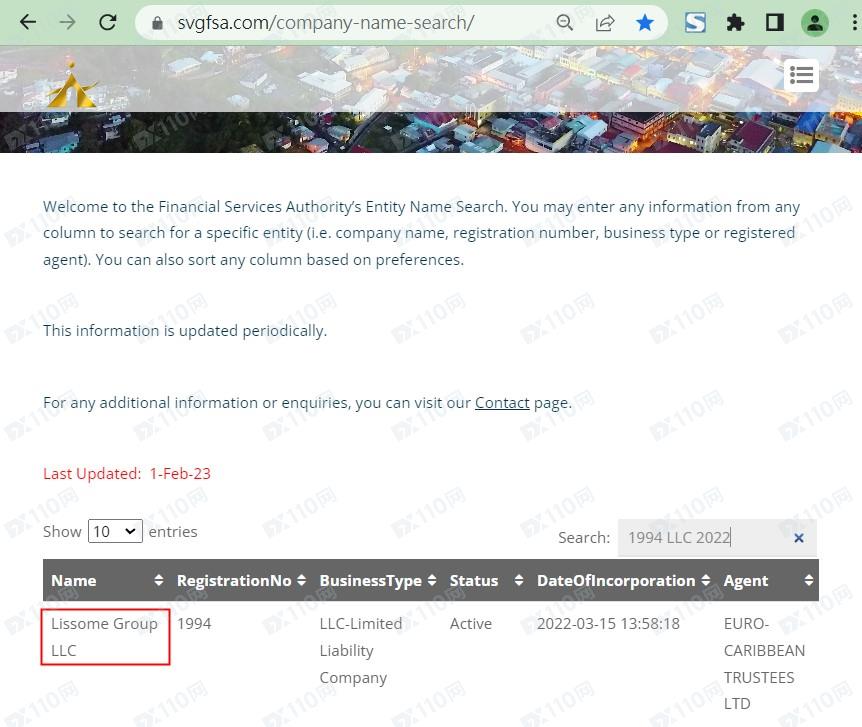Image resolution: width=862 pixels, height=727 pixels.
Task: Click the Last Updated 1-Feb-23 text
Action: (127, 473)
